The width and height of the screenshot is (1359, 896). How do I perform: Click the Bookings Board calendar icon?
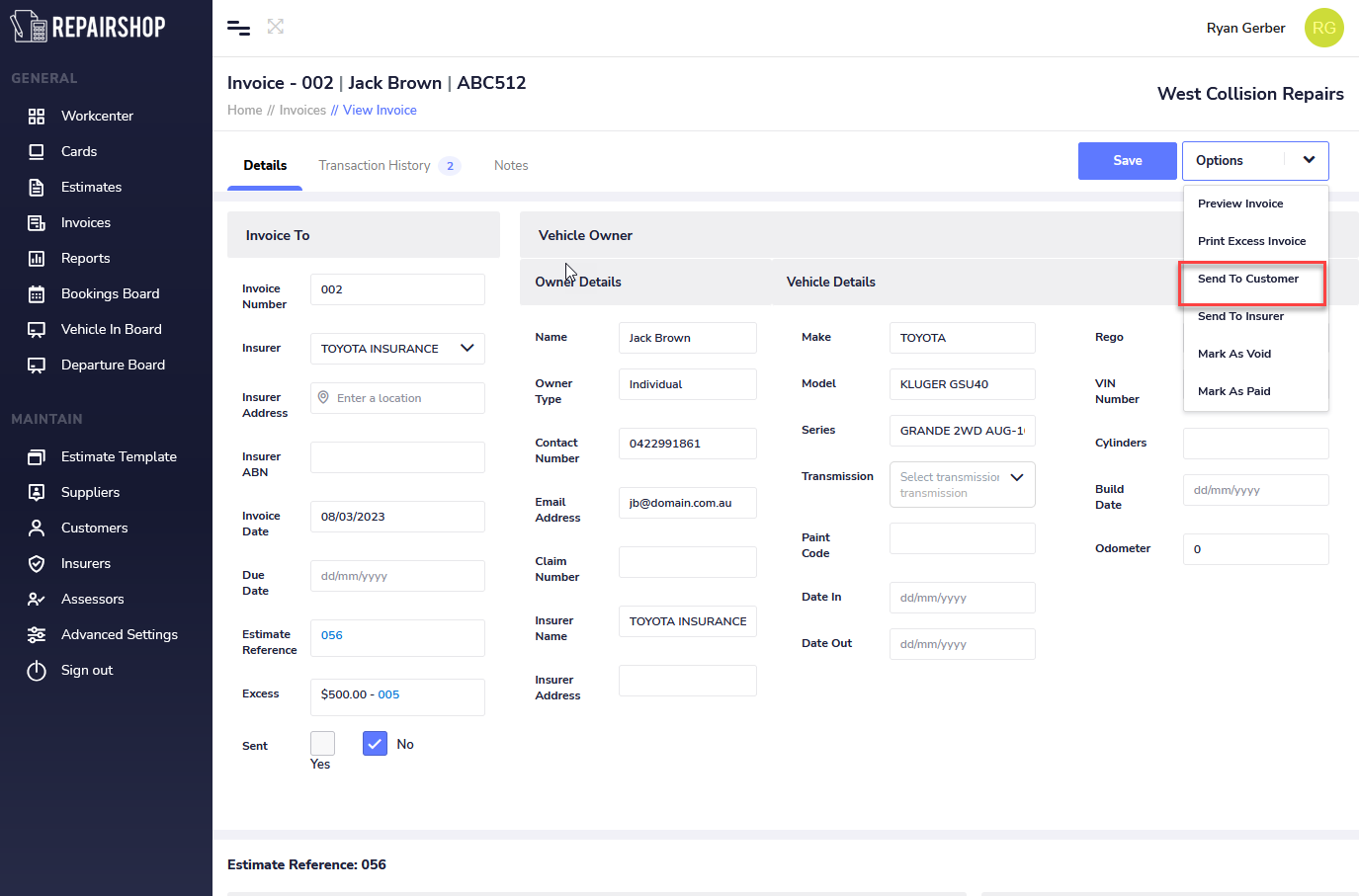pyautogui.click(x=37, y=294)
